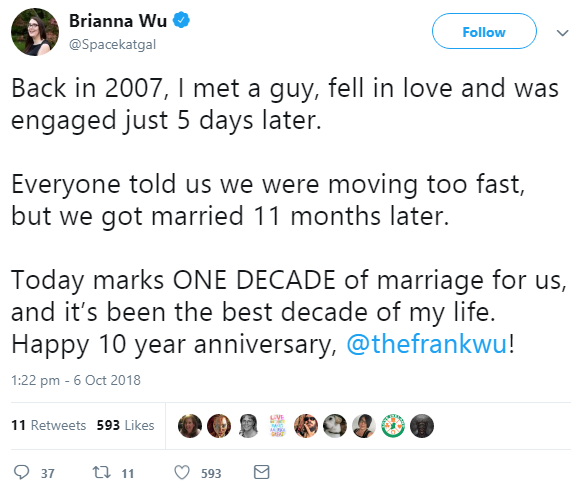Click the colorful LOVE text avatar

tap(277, 426)
